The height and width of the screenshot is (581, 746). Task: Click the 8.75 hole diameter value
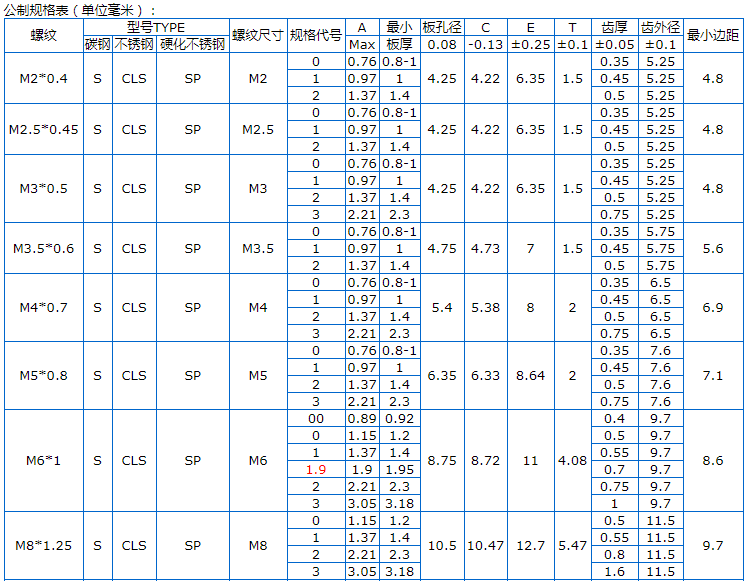coord(442,461)
